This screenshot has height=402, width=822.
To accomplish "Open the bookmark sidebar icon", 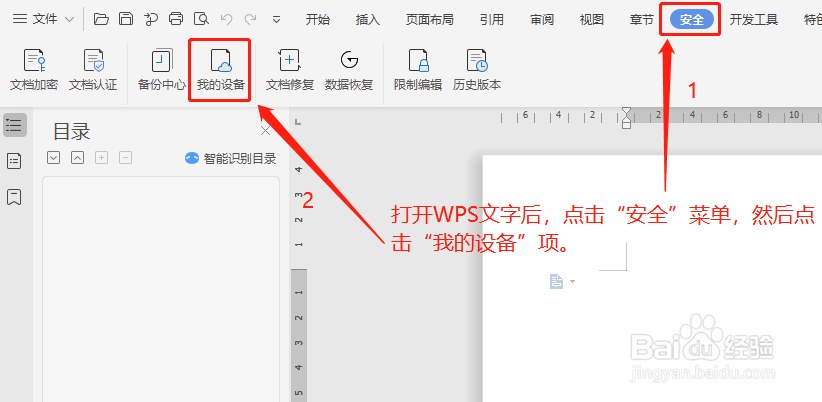I will pos(14,197).
